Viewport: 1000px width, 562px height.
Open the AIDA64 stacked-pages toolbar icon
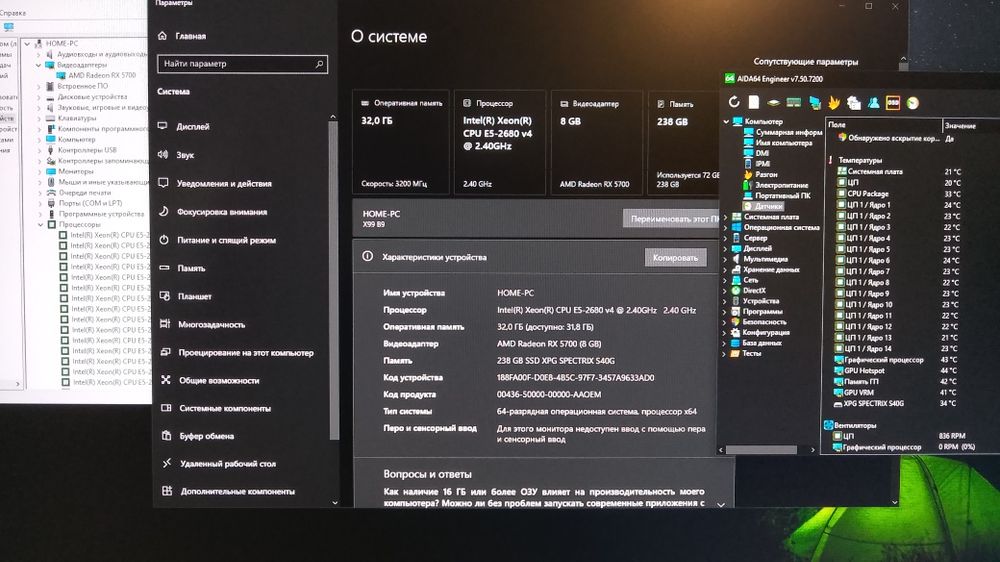click(x=854, y=103)
